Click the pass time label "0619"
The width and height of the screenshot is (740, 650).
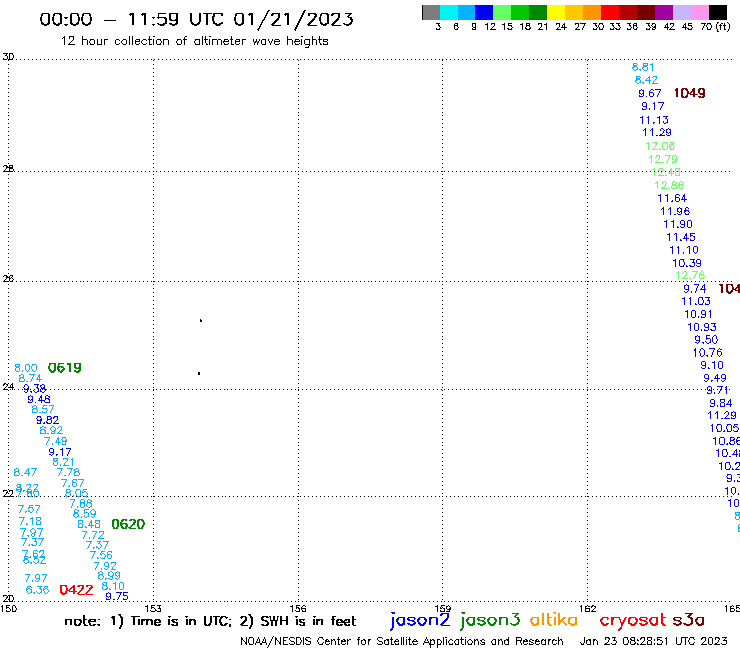coord(65,367)
